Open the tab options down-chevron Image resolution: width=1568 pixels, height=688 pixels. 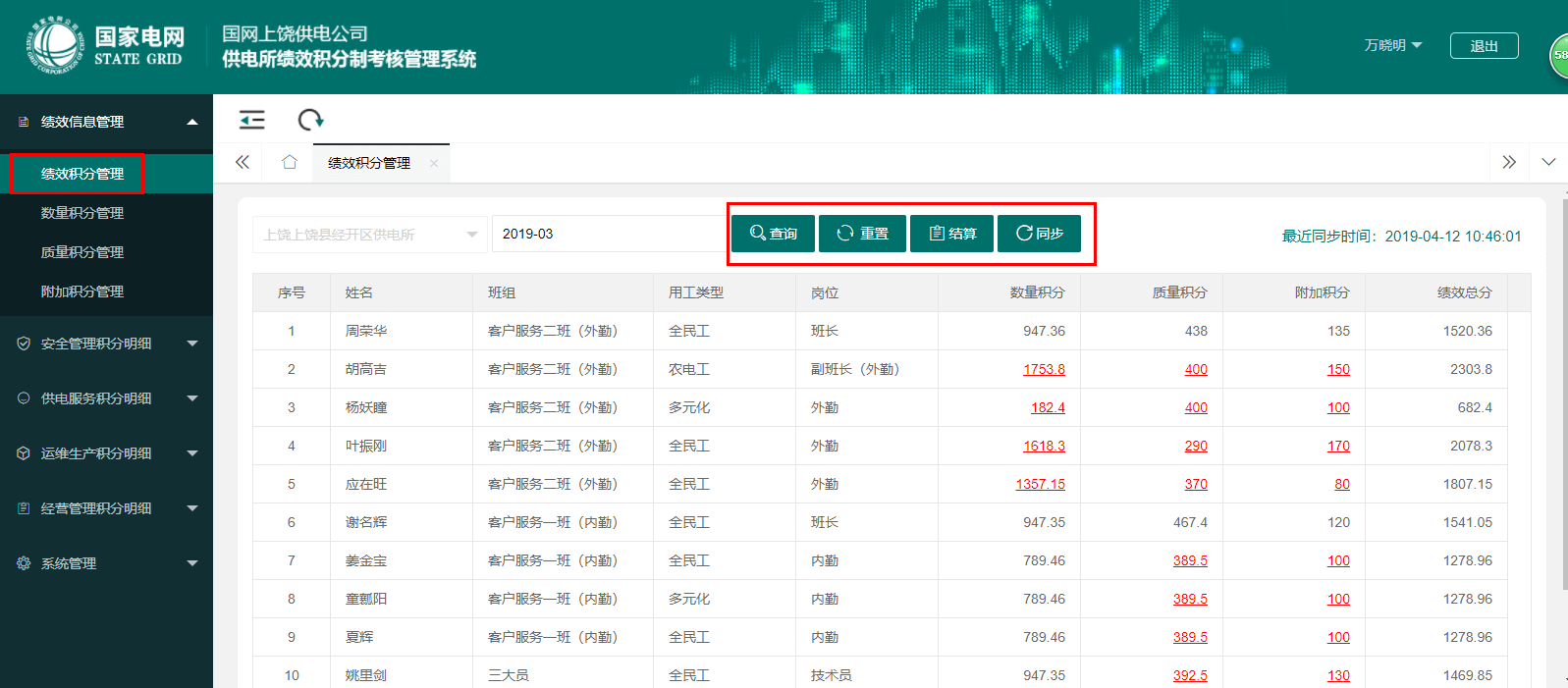[1548, 162]
